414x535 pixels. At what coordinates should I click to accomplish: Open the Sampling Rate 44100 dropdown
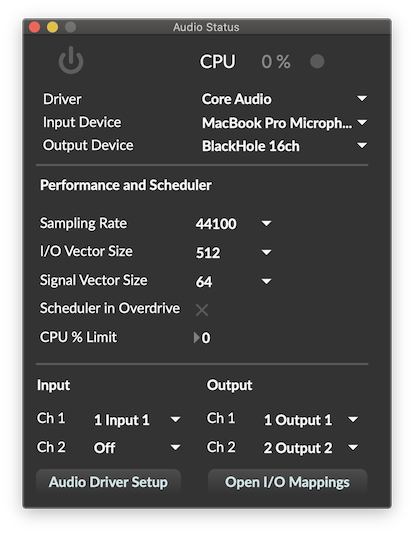point(233,223)
